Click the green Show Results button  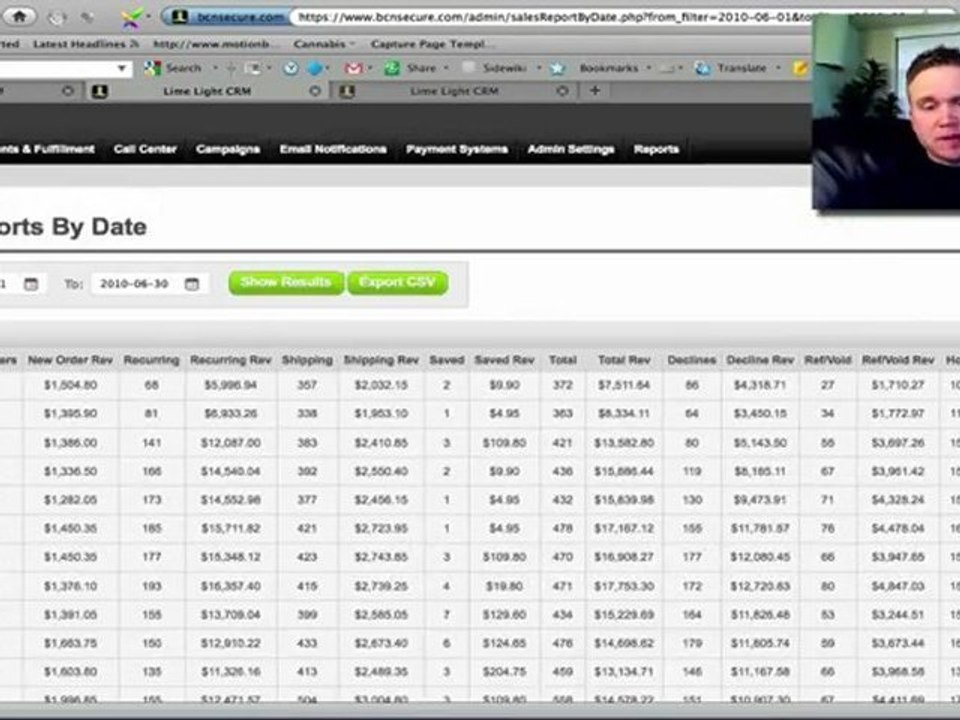point(286,283)
